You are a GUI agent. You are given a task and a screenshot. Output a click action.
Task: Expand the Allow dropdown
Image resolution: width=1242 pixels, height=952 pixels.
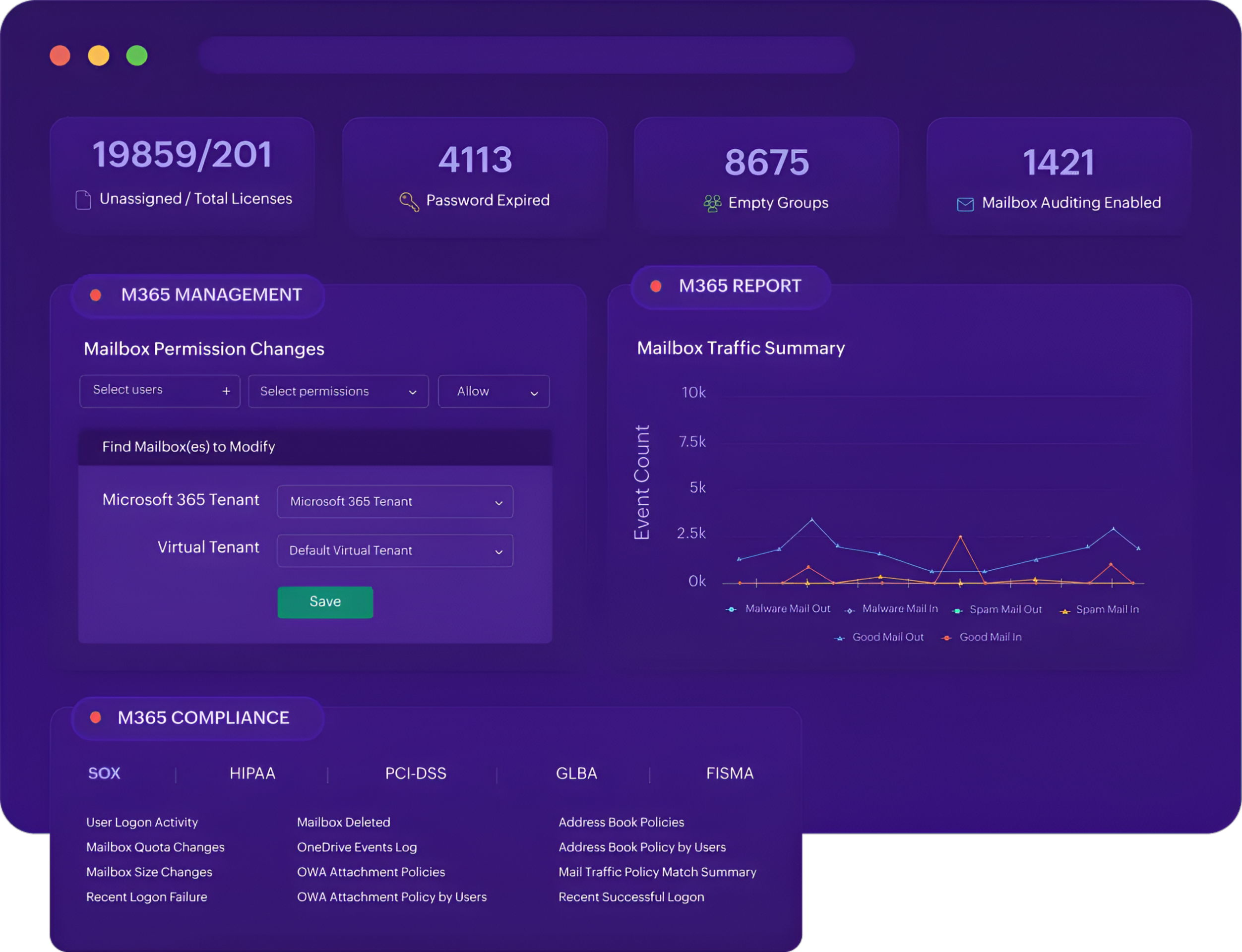[x=493, y=392]
